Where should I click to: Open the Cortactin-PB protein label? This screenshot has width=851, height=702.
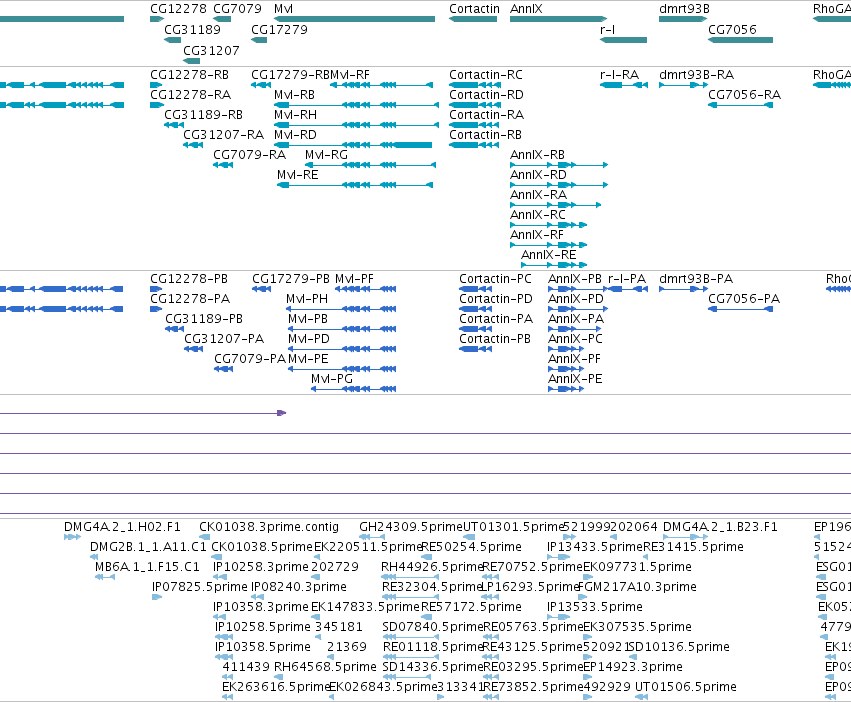pyautogui.click(x=495, y=339)
